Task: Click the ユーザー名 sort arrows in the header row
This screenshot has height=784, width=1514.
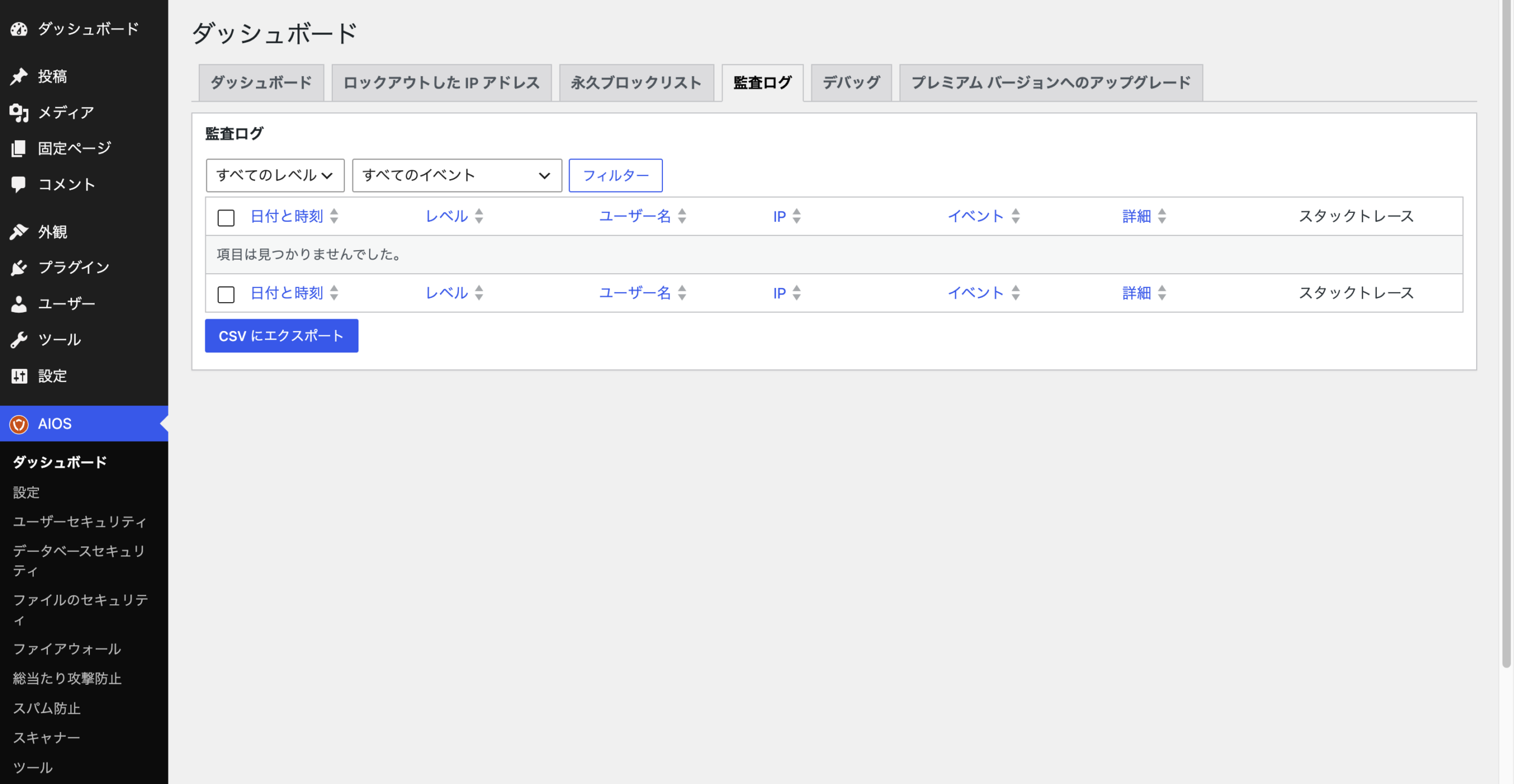Action: pyautogui.click(x=682, y=216)
